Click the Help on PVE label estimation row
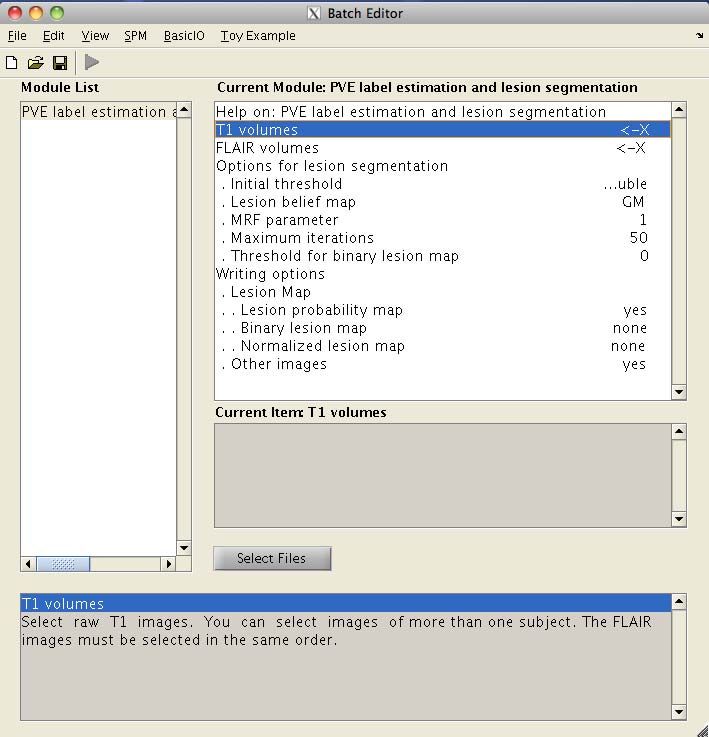The height and width of the screenshot is (737, 709). coord(443,112)
